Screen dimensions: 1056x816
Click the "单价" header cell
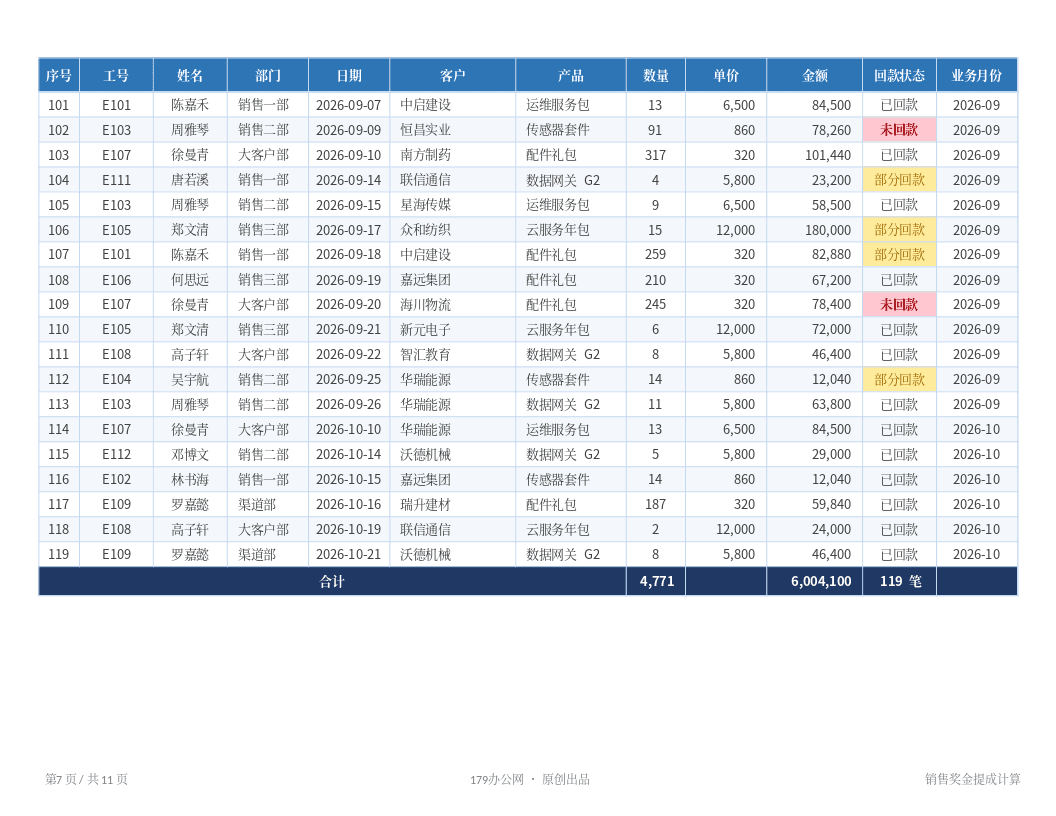pos(726,75)
